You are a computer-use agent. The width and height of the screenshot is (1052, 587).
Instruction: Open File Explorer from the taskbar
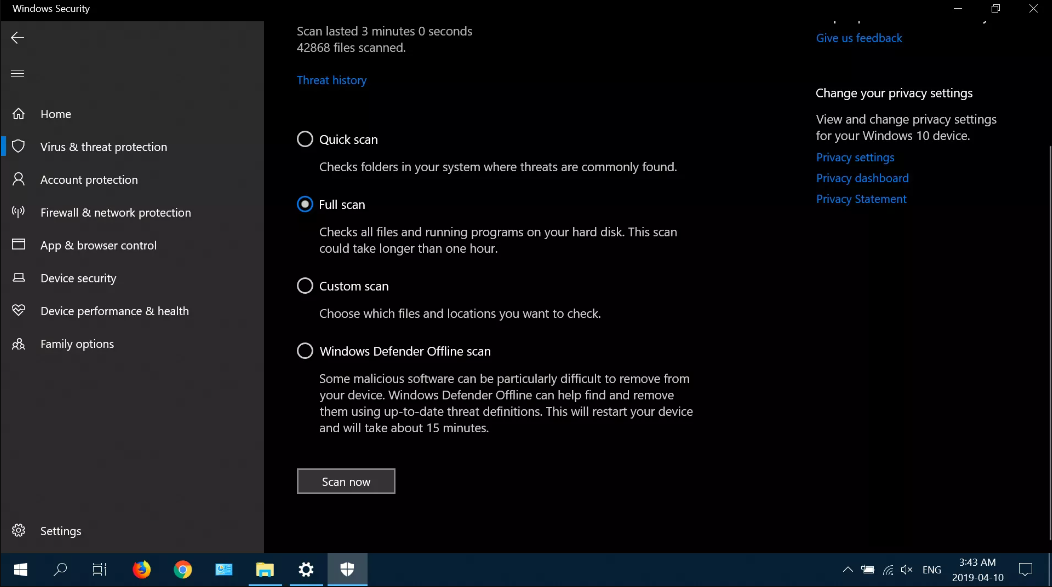click(265, 570)
